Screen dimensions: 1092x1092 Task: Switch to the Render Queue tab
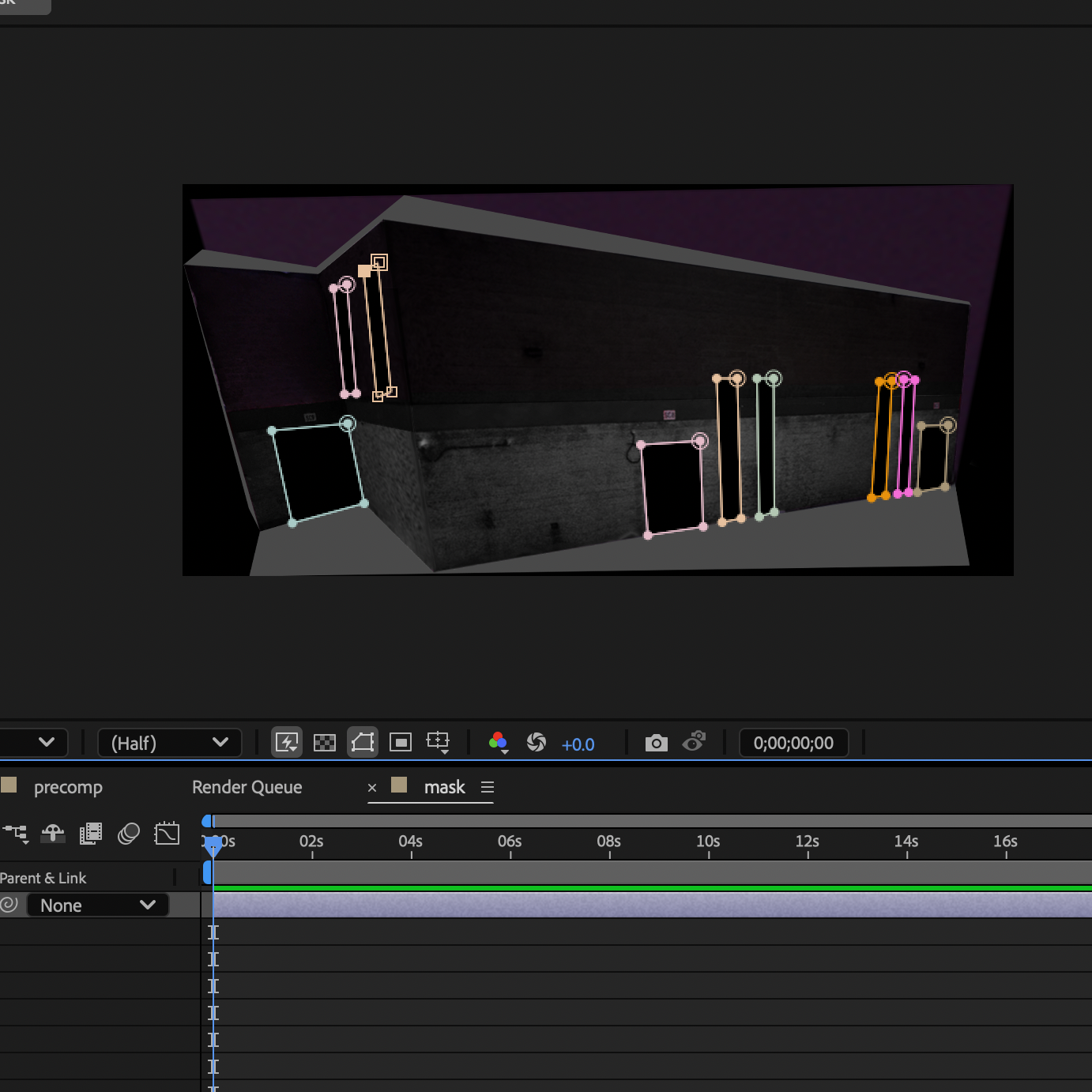[x=247, y=787]
